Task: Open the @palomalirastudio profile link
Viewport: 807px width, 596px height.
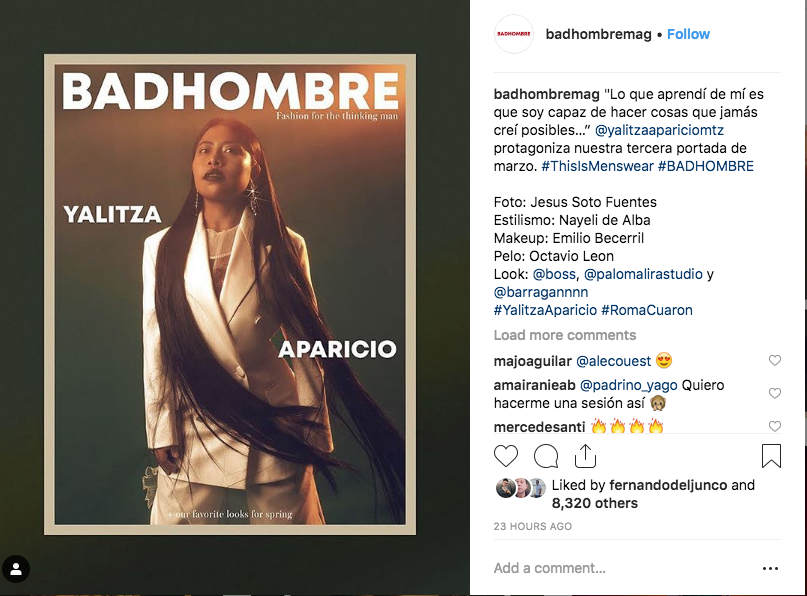Action: coord(643,274)
